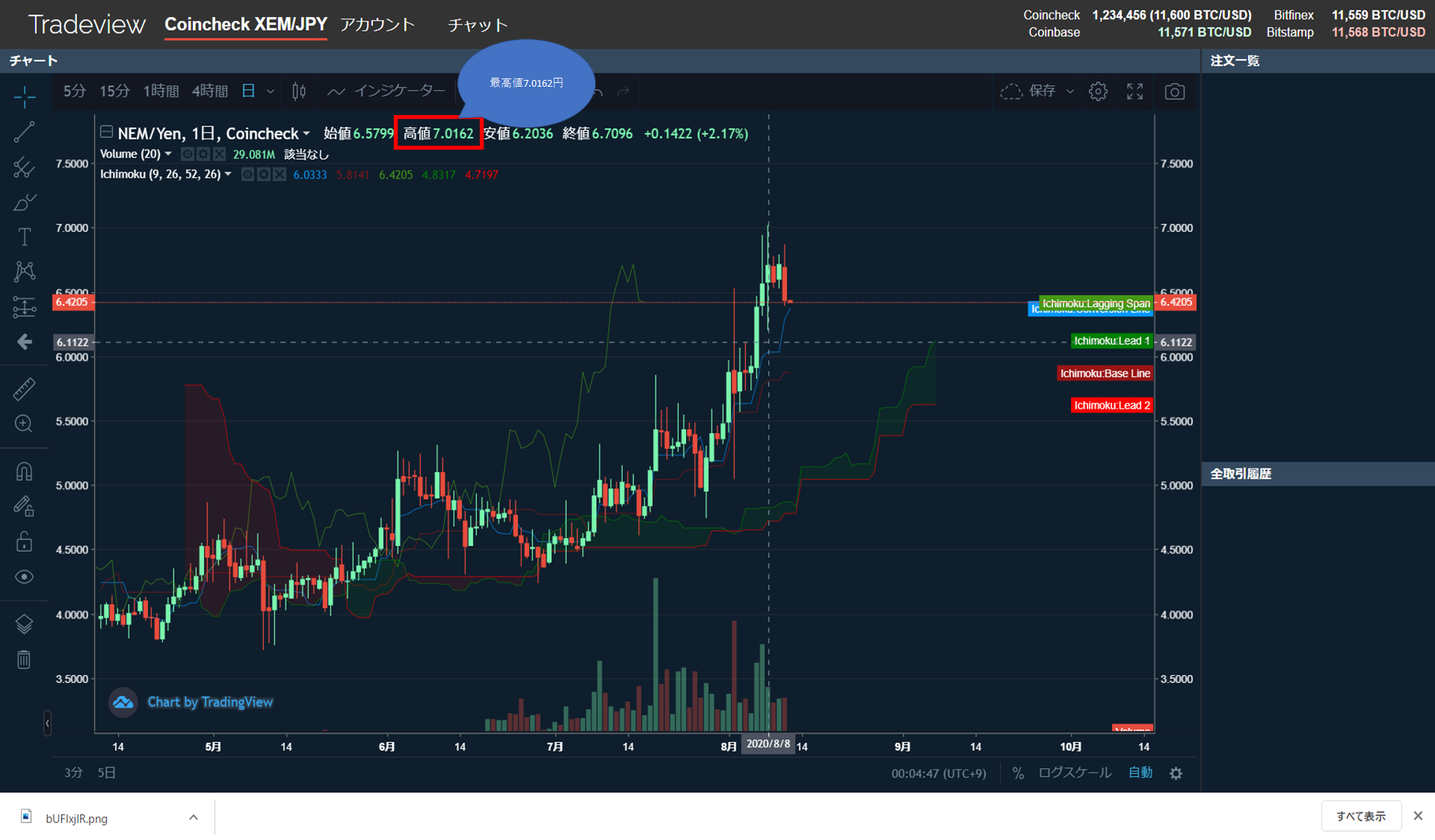Switch to 1時間 timeframe
This screenshot has width=1435, height=840.
pyautogui.click(x=161, y=91)
